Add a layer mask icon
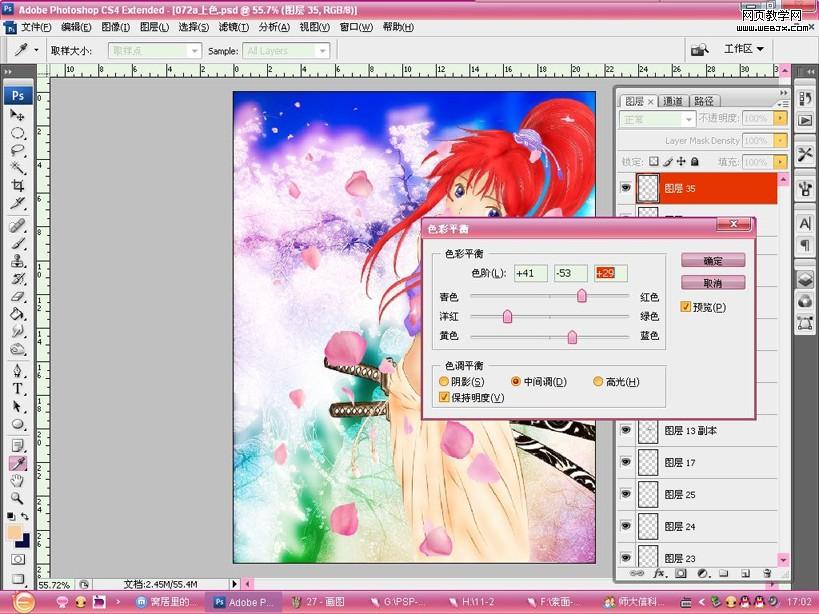Image resolution: width=819 pixels, height=614 pixels. pos(681,573)
